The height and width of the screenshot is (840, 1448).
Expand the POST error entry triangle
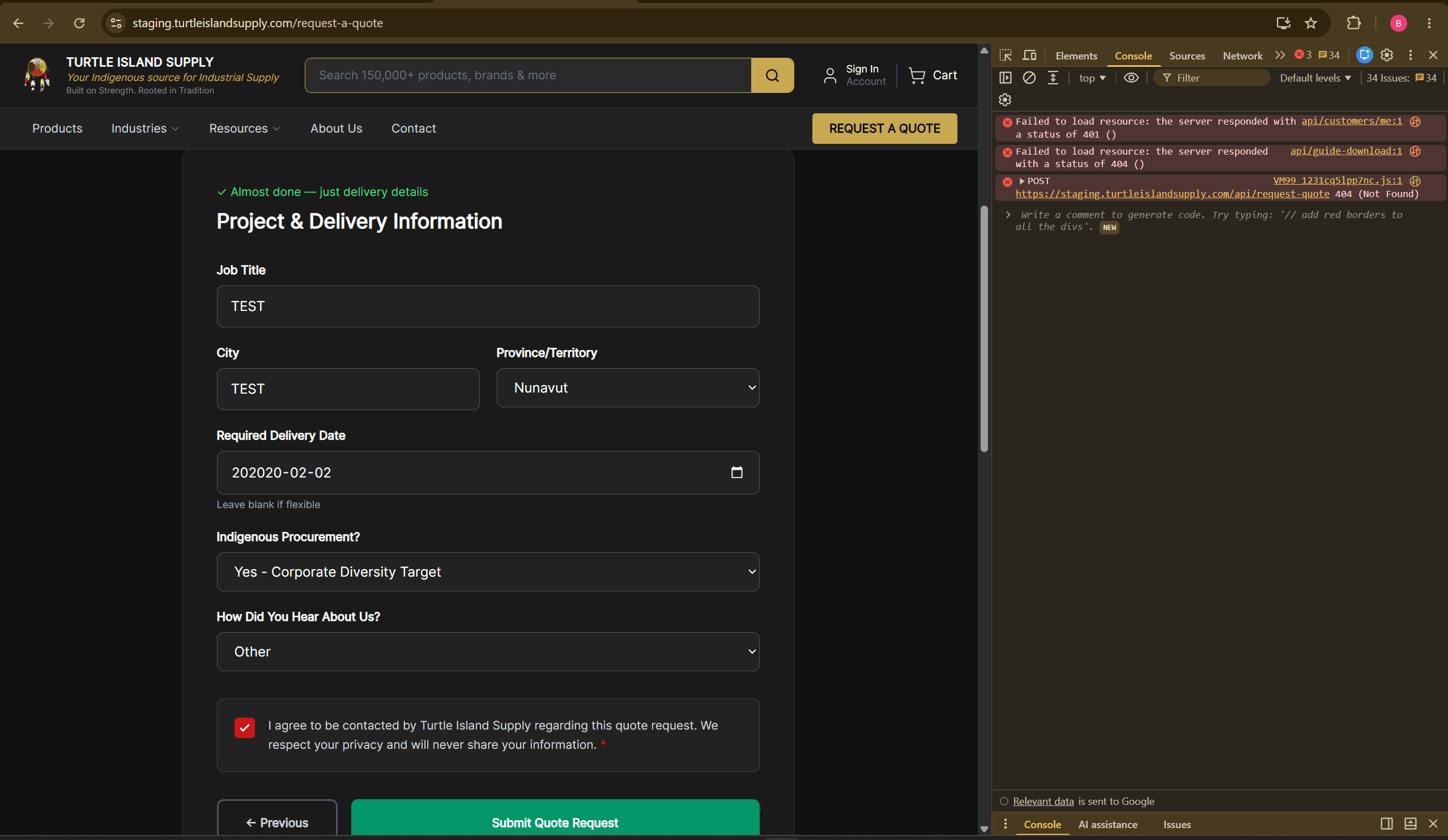(1021, 181)
